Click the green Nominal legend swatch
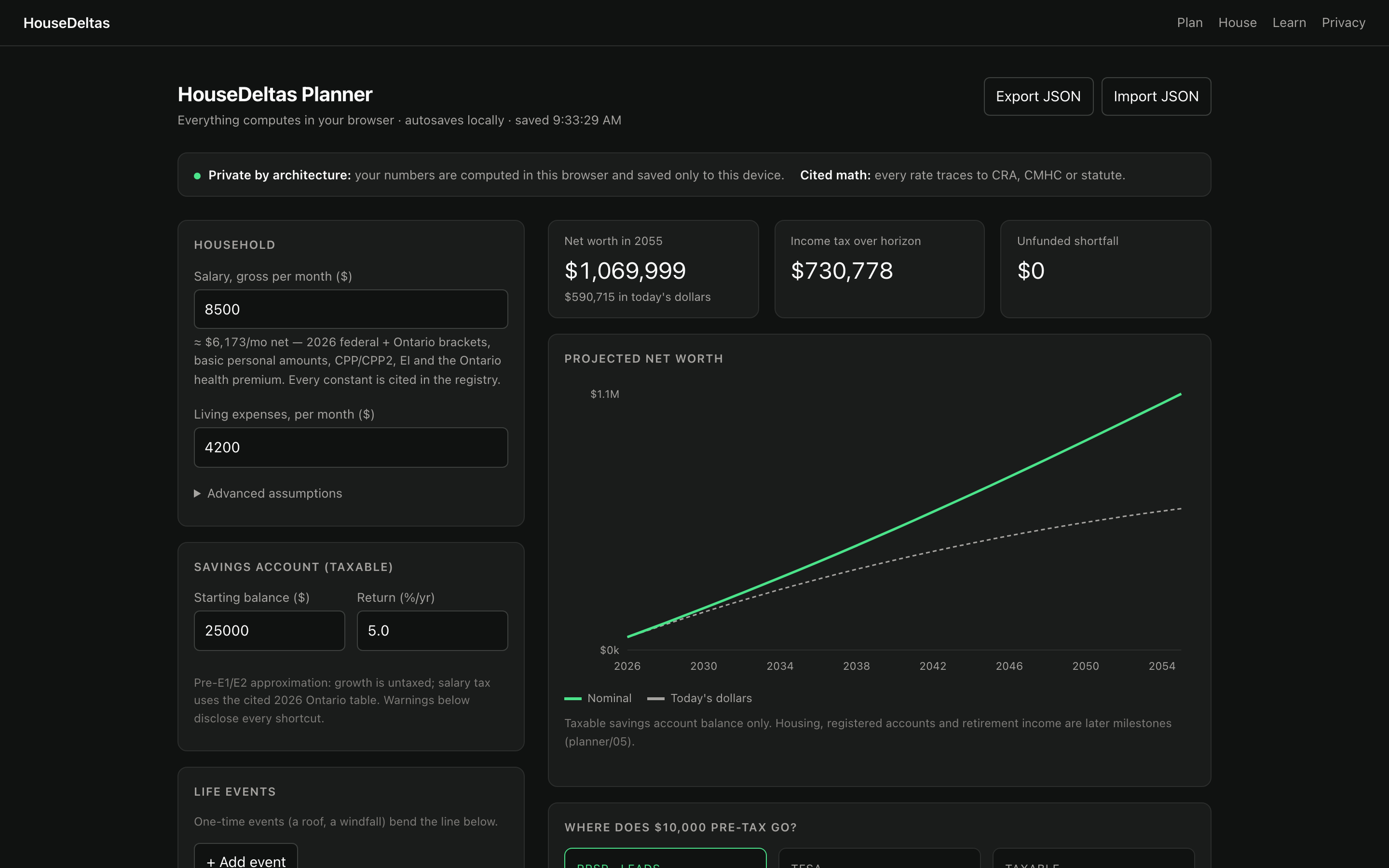The width and height of the screenshot is (1389, 868). (573, 699)
